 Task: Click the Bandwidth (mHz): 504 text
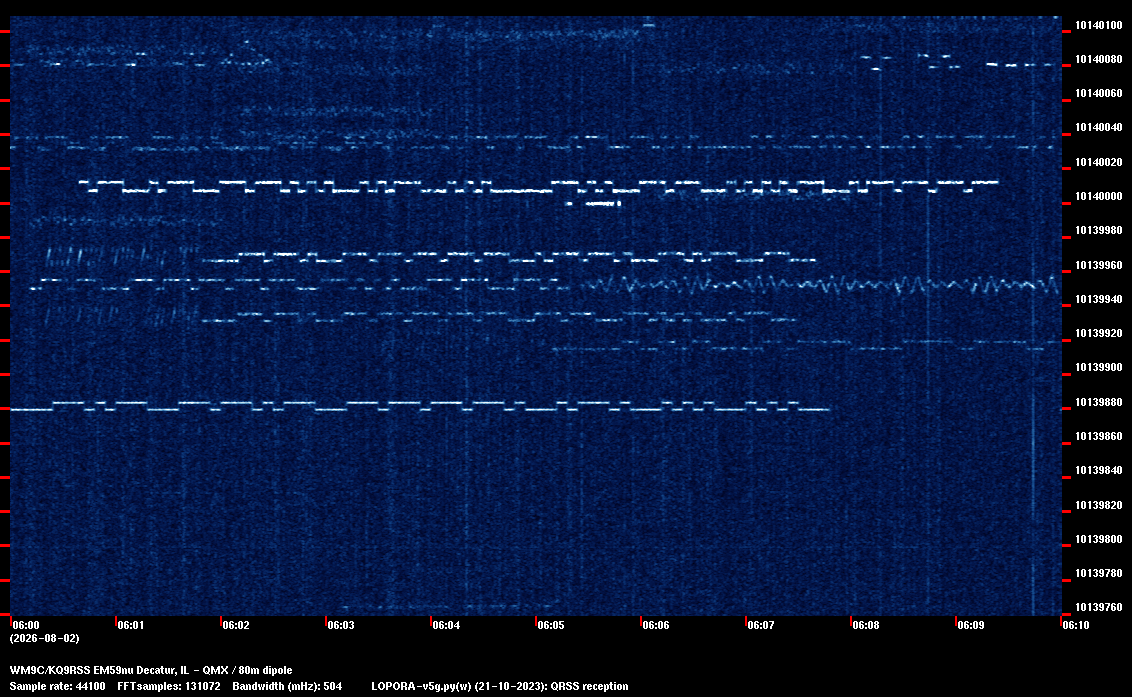click(287, 686)
